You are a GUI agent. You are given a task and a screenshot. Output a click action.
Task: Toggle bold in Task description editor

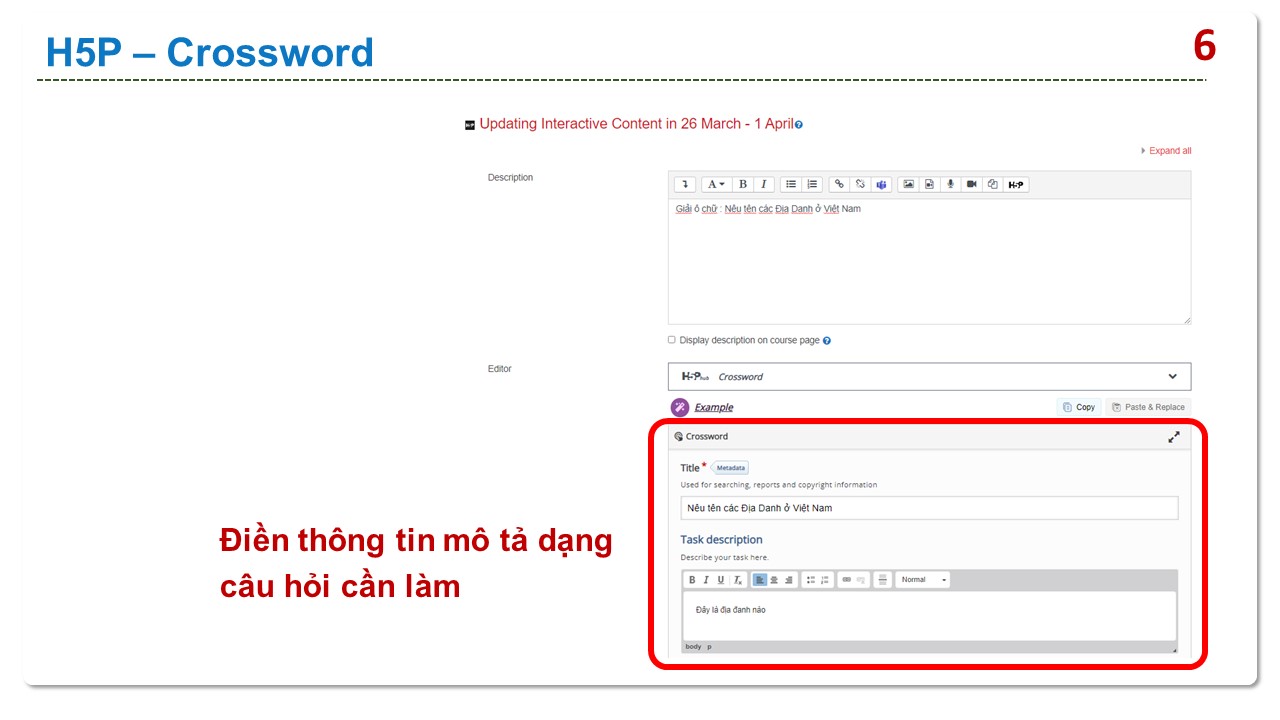click(692, 580)
